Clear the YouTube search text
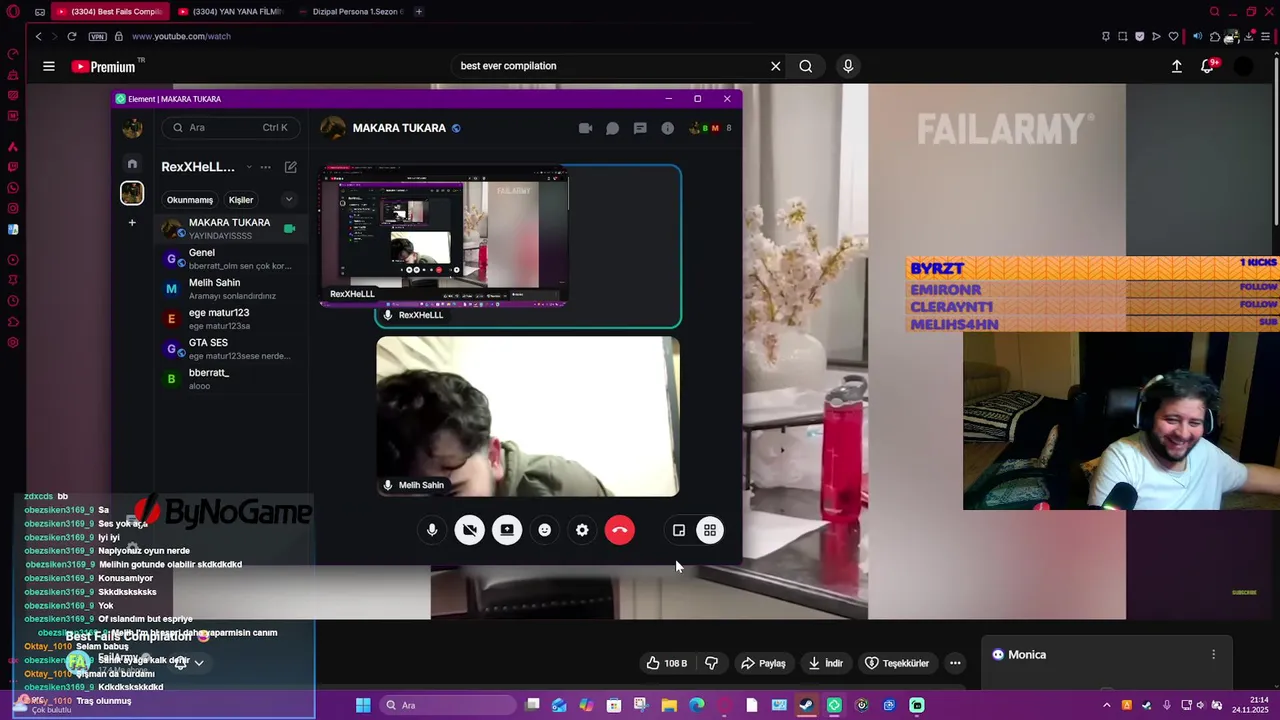 [x=775, y=66]
